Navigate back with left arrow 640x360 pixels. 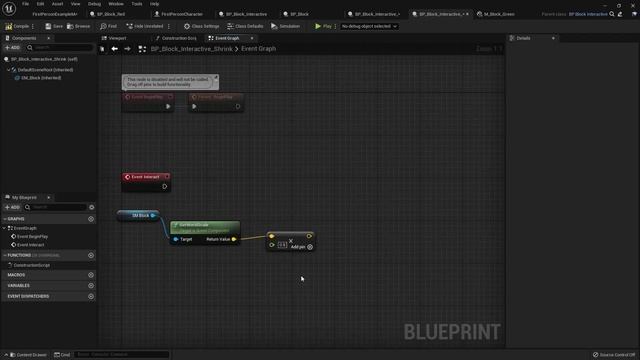coord(115,49)
